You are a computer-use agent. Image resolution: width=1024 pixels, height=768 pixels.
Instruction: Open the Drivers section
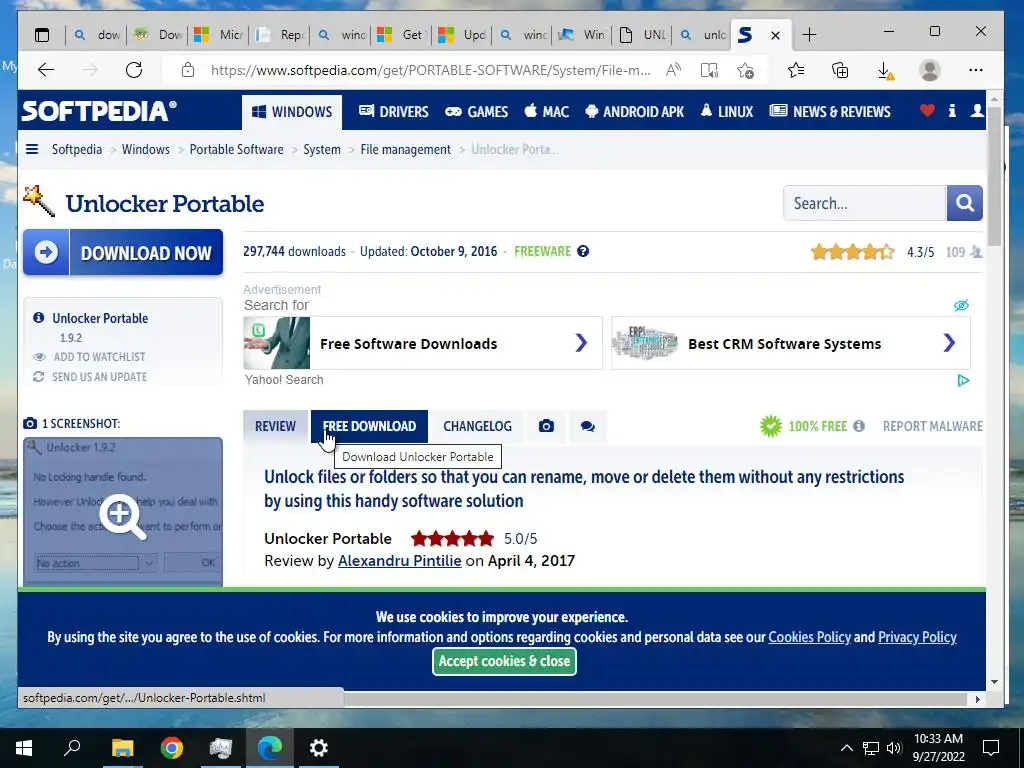click(394, 112)
